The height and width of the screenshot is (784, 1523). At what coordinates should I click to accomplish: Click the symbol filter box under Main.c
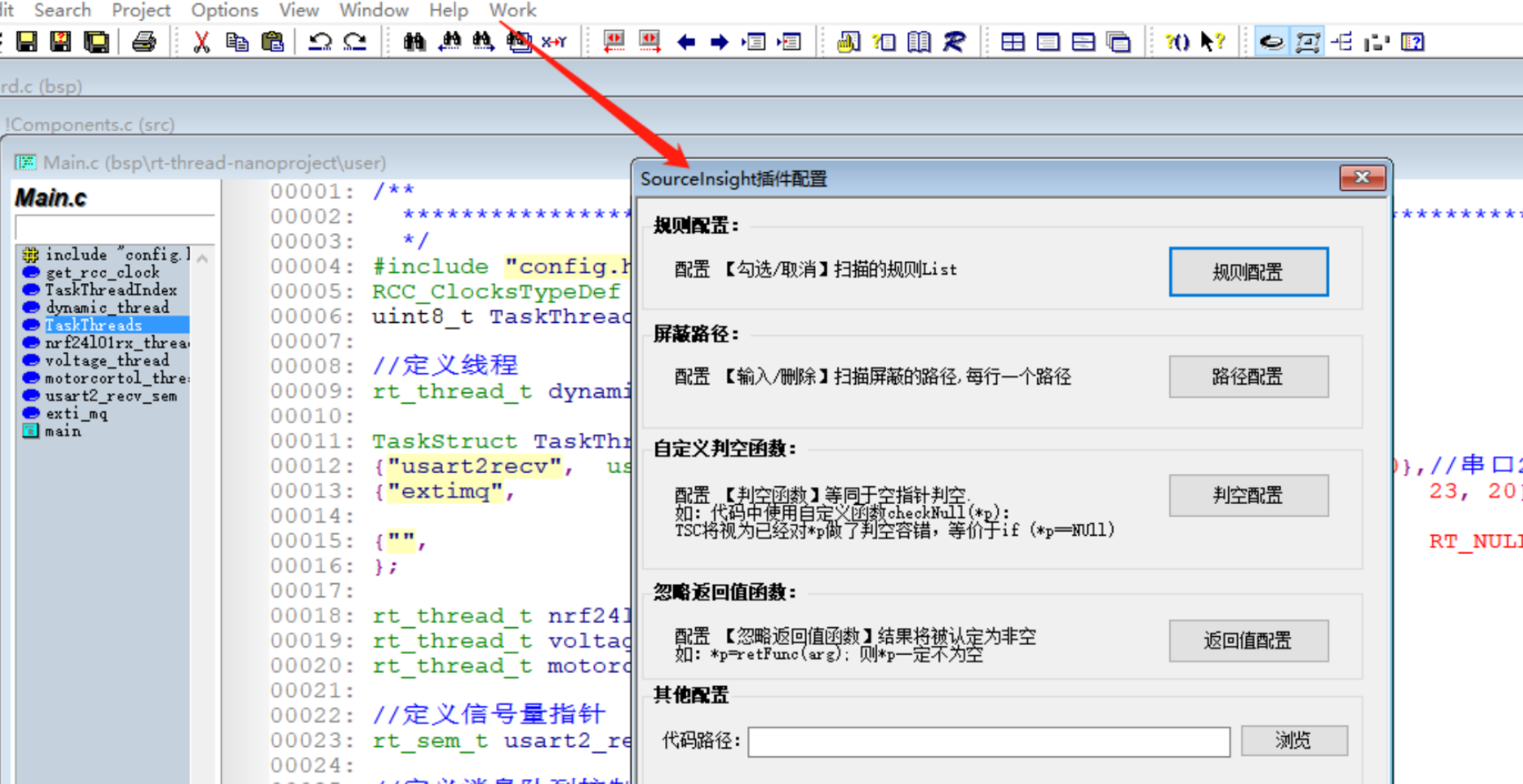tap(114, 227)
